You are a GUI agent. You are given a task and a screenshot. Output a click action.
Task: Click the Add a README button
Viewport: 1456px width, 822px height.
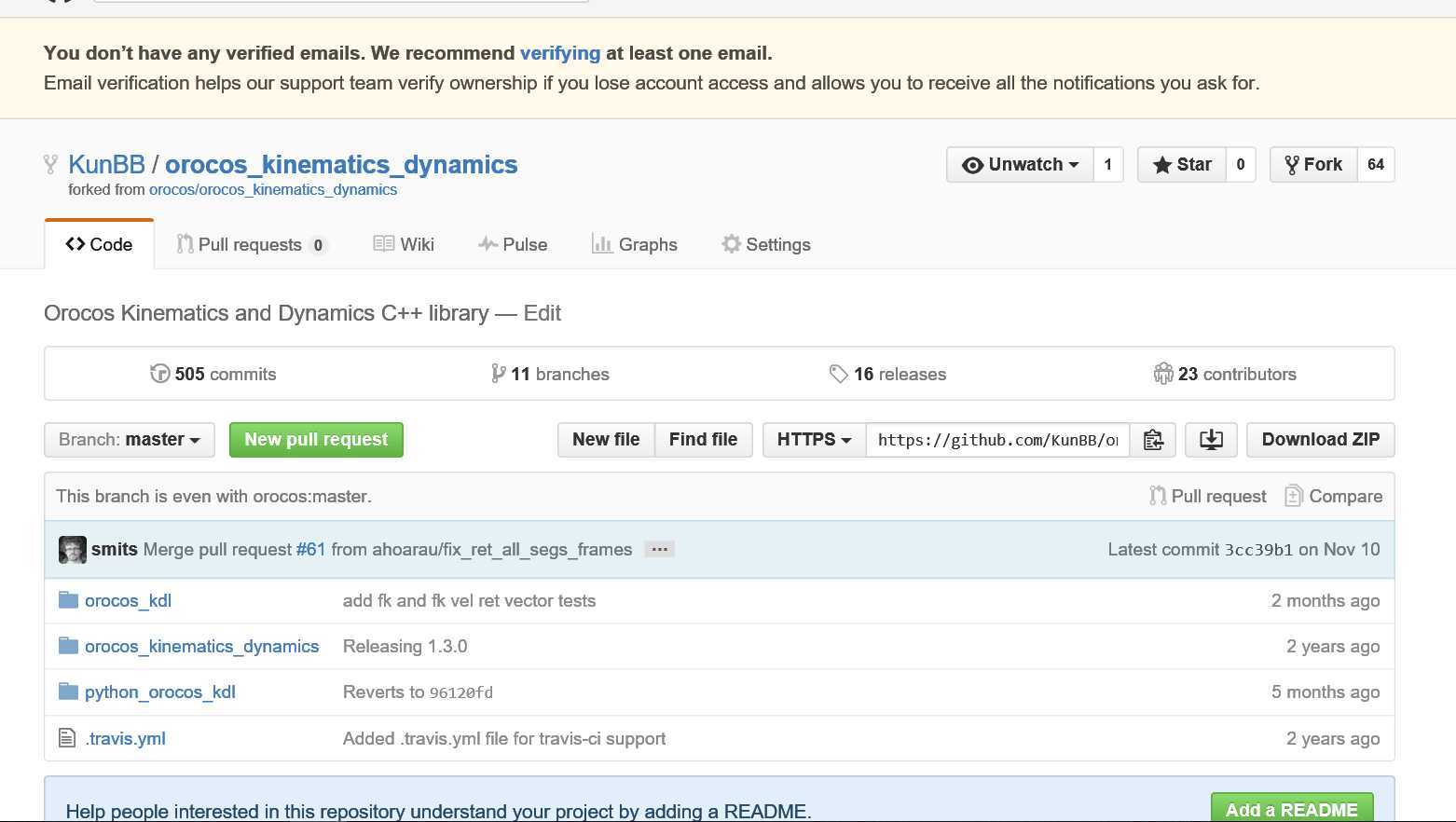1292,809
